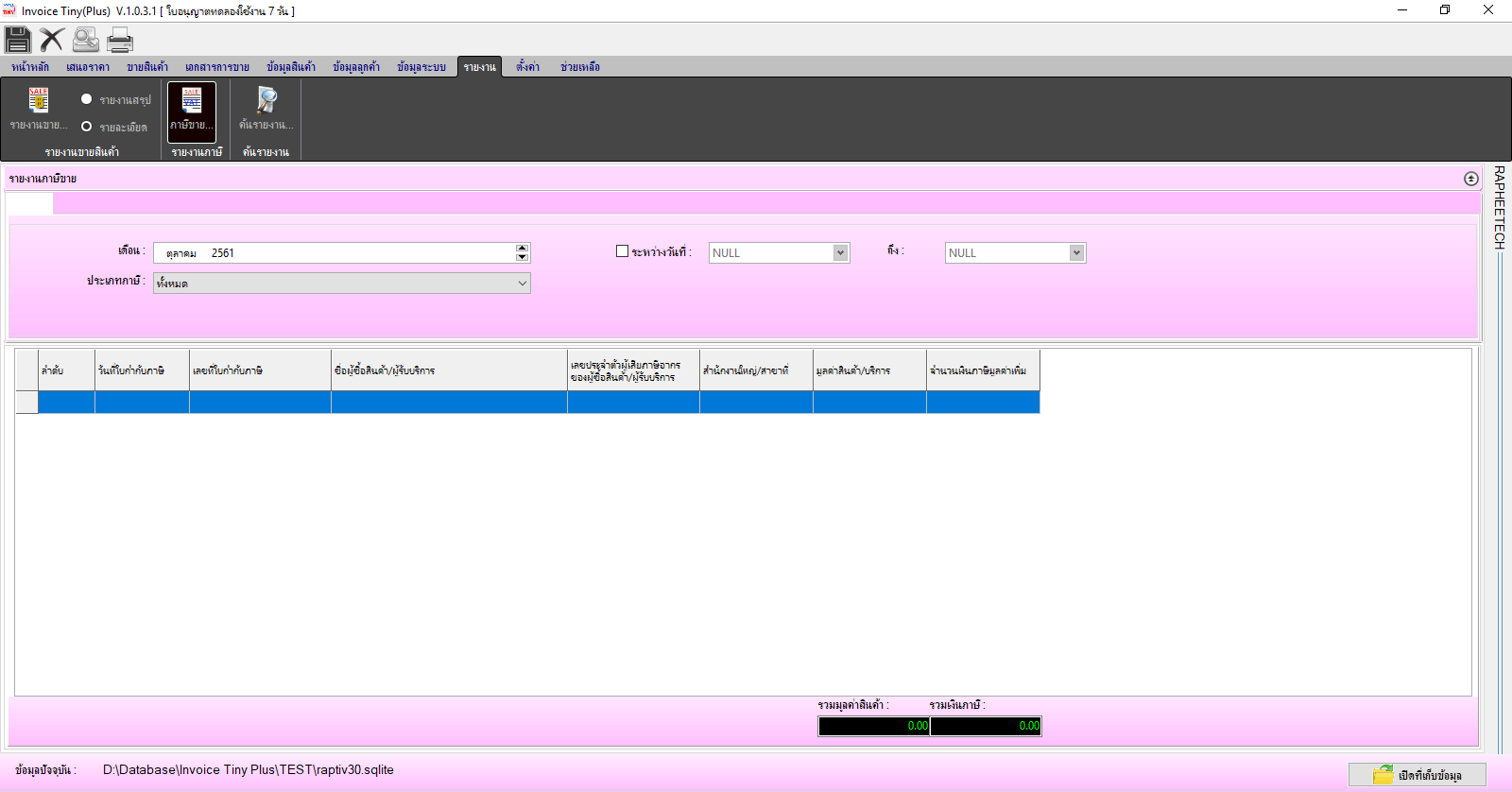The image size is (1512, 792).
Task: Click the Save floppy disk icon
Action: pyautogui.click(x=18, y=40)
